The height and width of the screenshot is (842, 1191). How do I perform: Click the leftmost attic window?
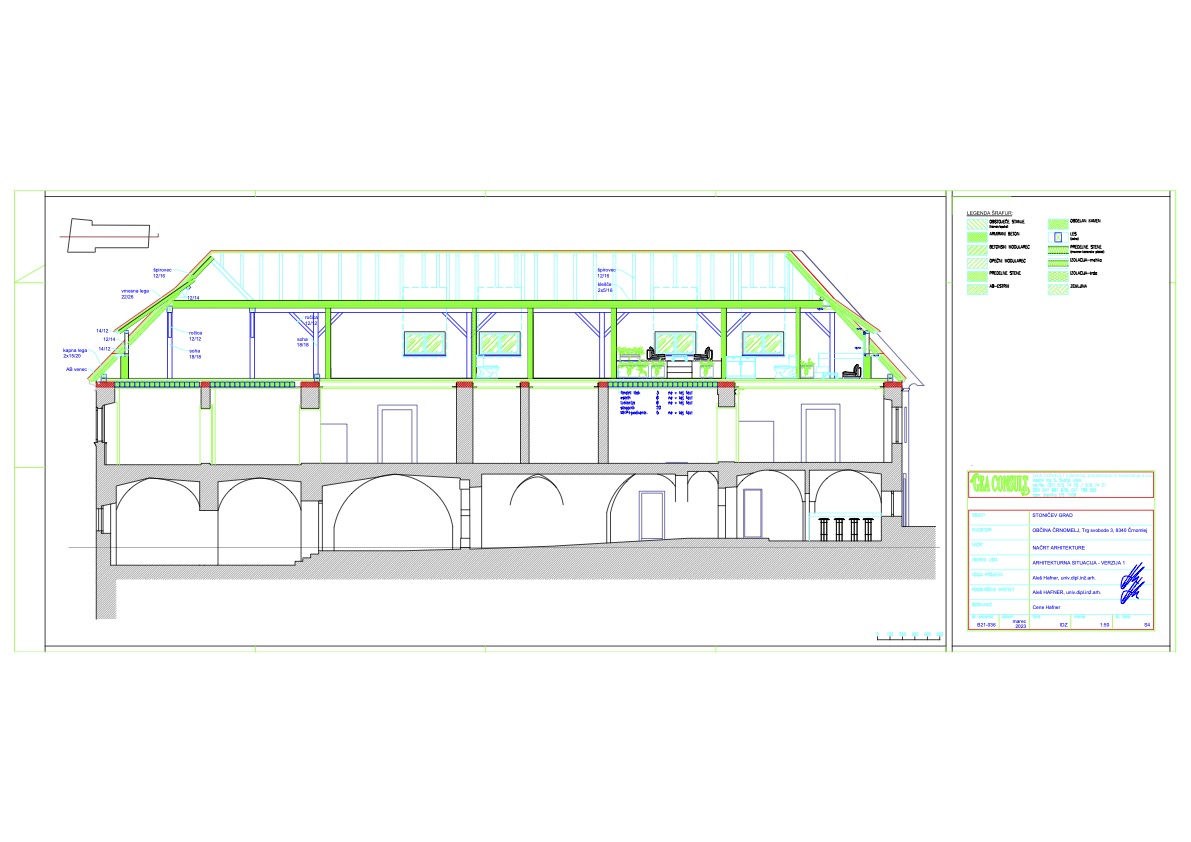(425, 343)
